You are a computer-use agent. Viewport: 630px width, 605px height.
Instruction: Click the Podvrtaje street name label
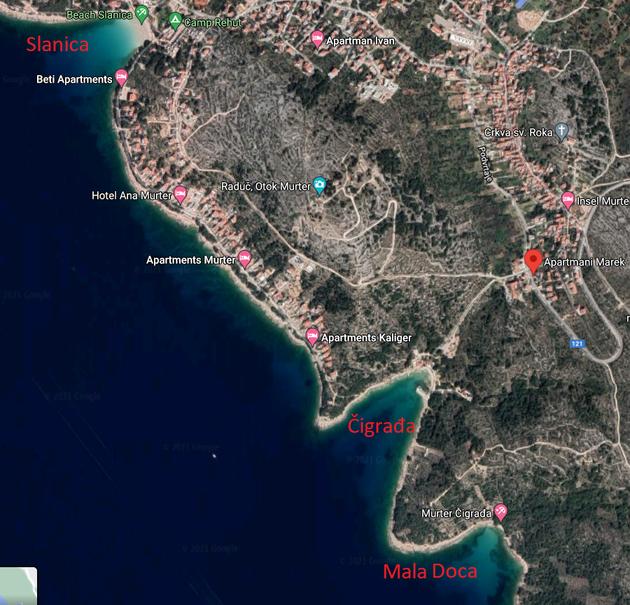click(485, 164)
